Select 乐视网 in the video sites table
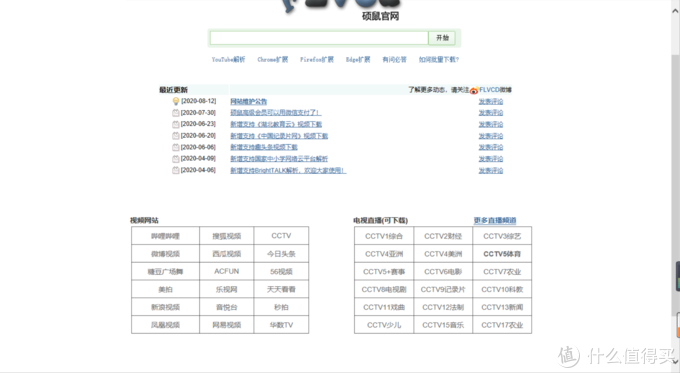The height and width of the screenshot is (373, 680). (x=226, y=289)
